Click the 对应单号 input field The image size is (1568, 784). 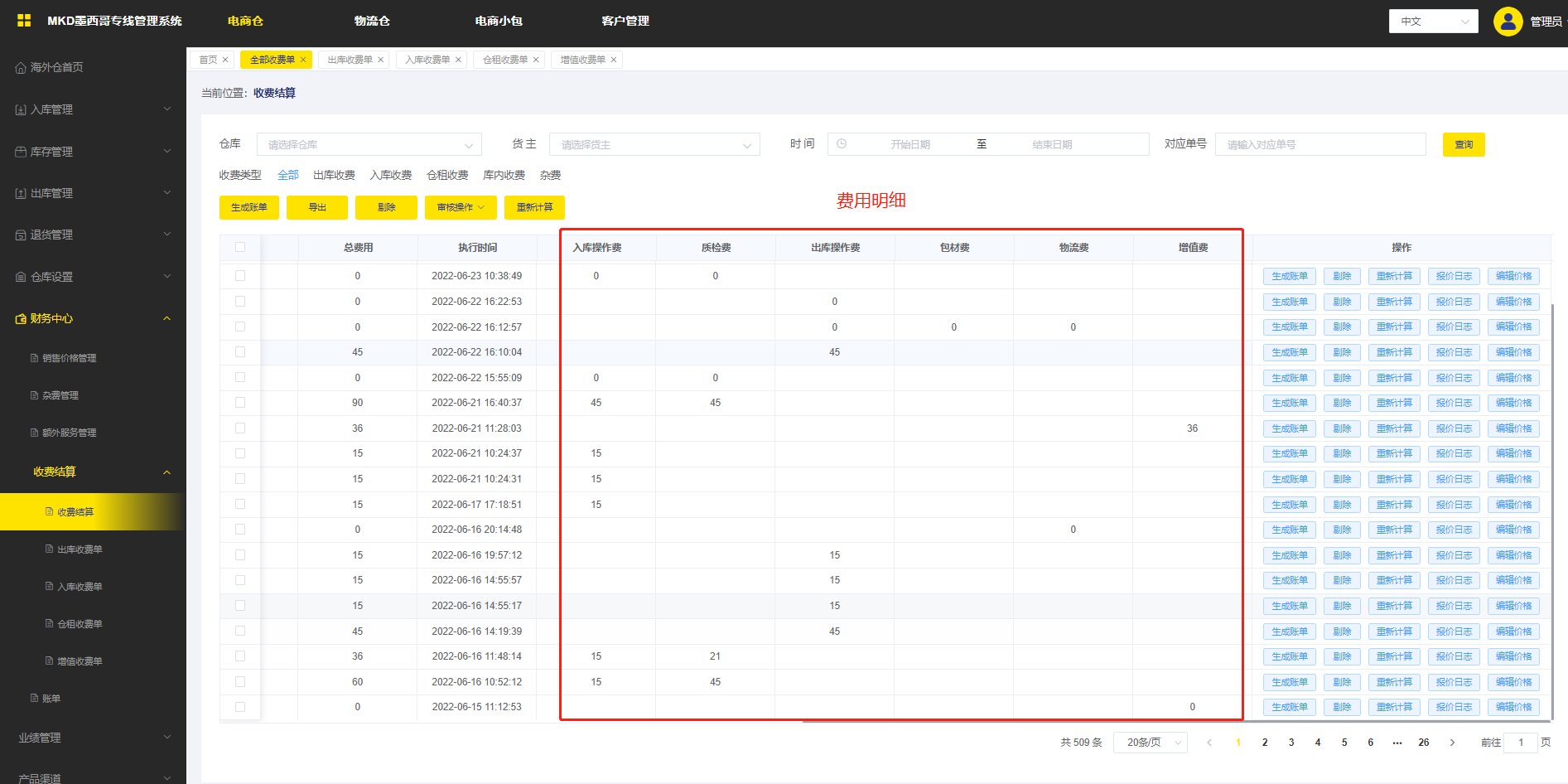(1320, 144)
